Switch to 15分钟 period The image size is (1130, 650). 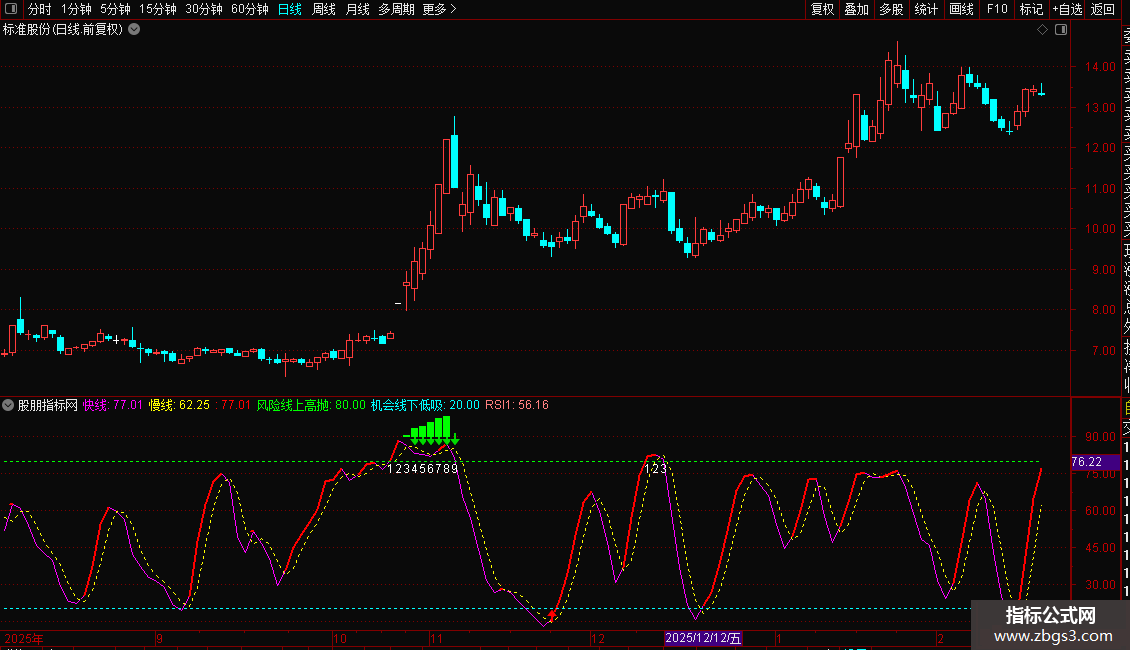(x=158, y=9)
